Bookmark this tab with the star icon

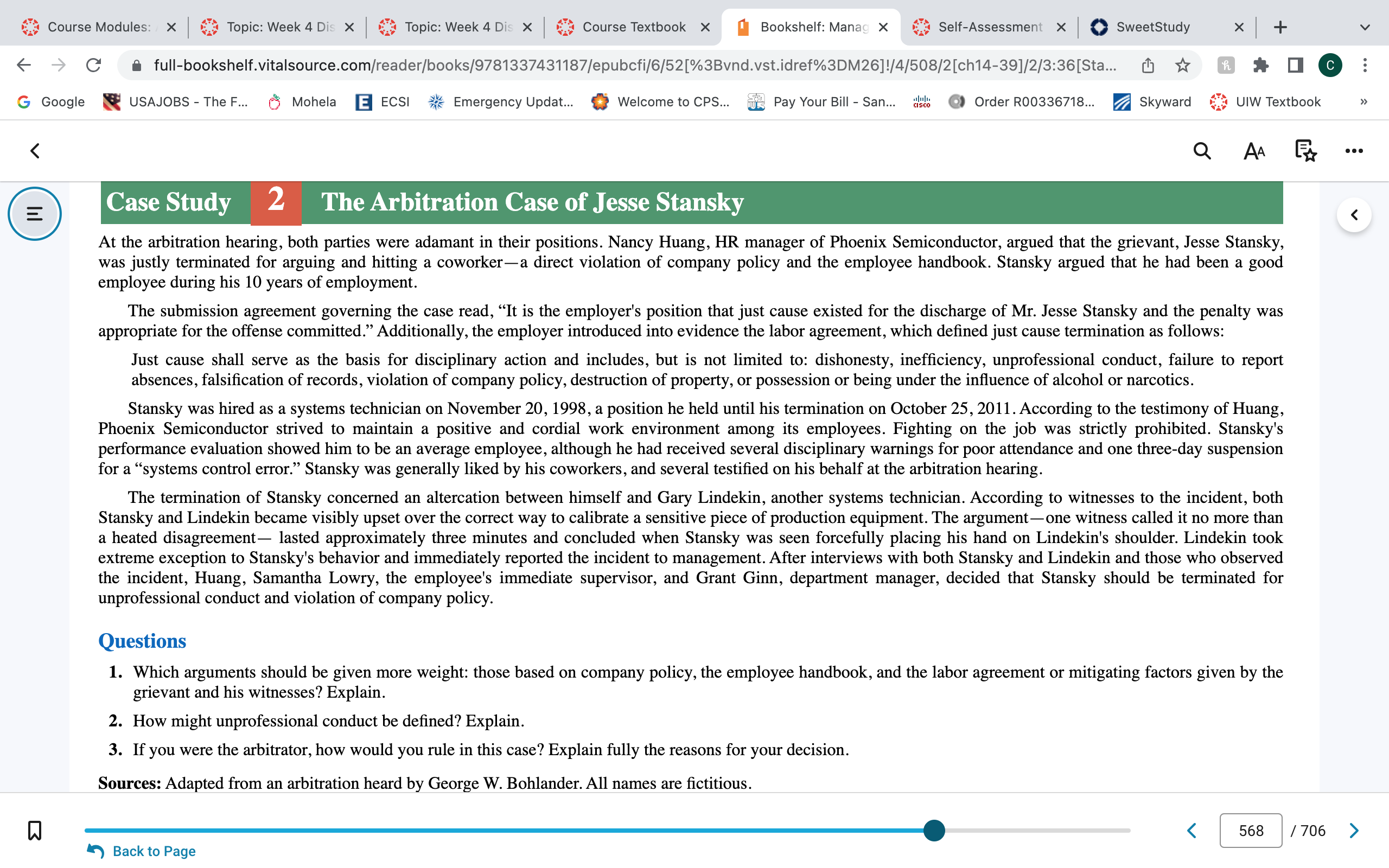pyautogui.click(x=1182, y=65)
